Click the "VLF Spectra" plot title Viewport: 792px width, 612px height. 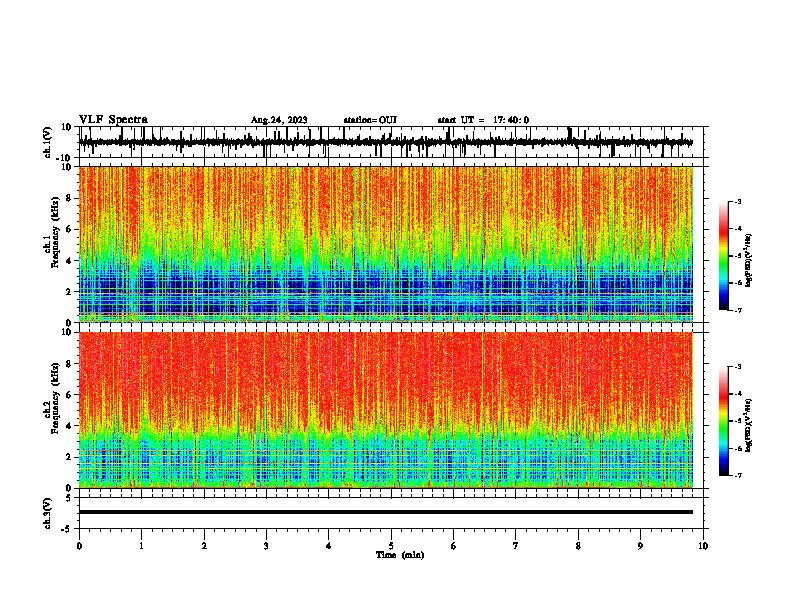click(113, 120)
